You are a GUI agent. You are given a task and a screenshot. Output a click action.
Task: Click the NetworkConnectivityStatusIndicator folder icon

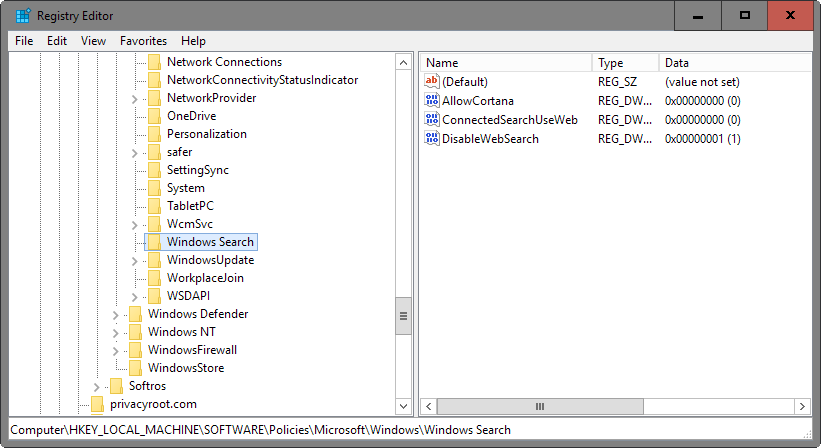[x=154, y=80]
